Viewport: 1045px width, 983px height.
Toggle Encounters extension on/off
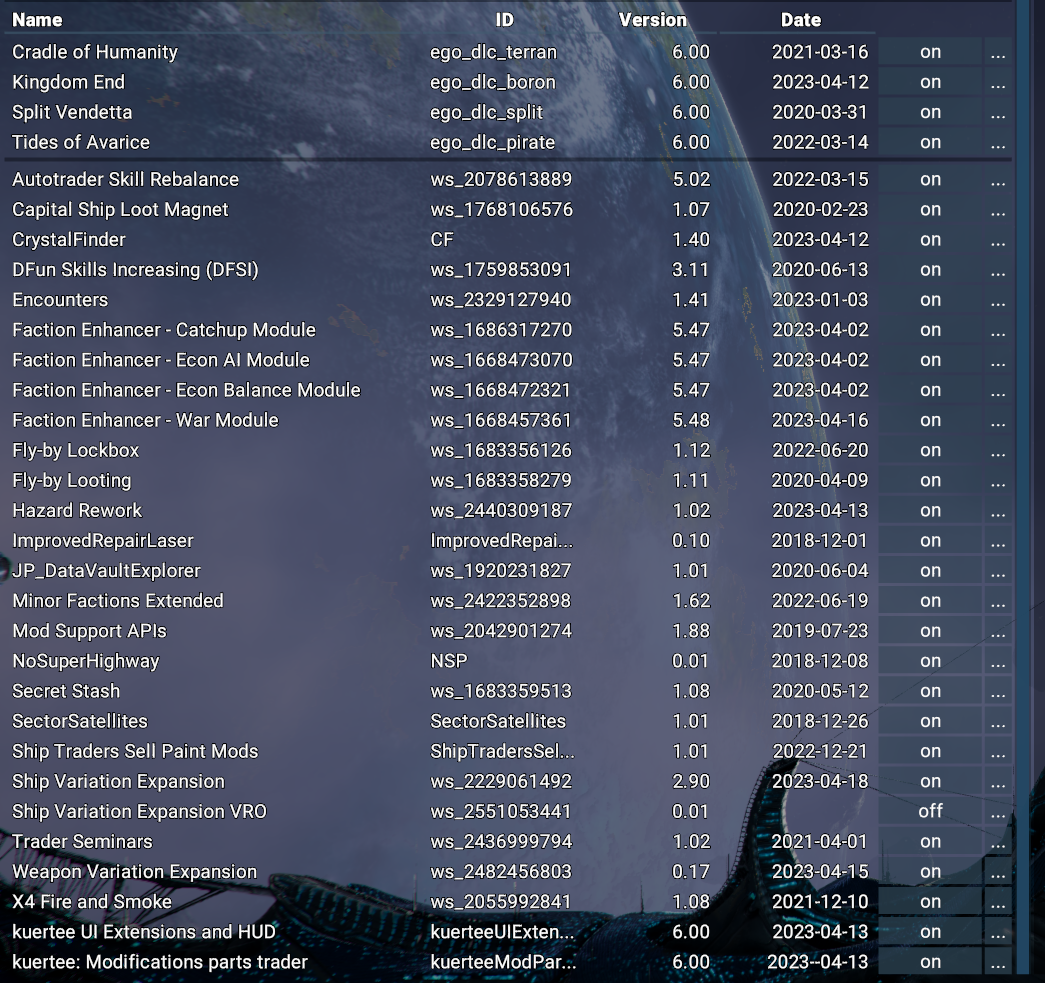click(930, 300)
